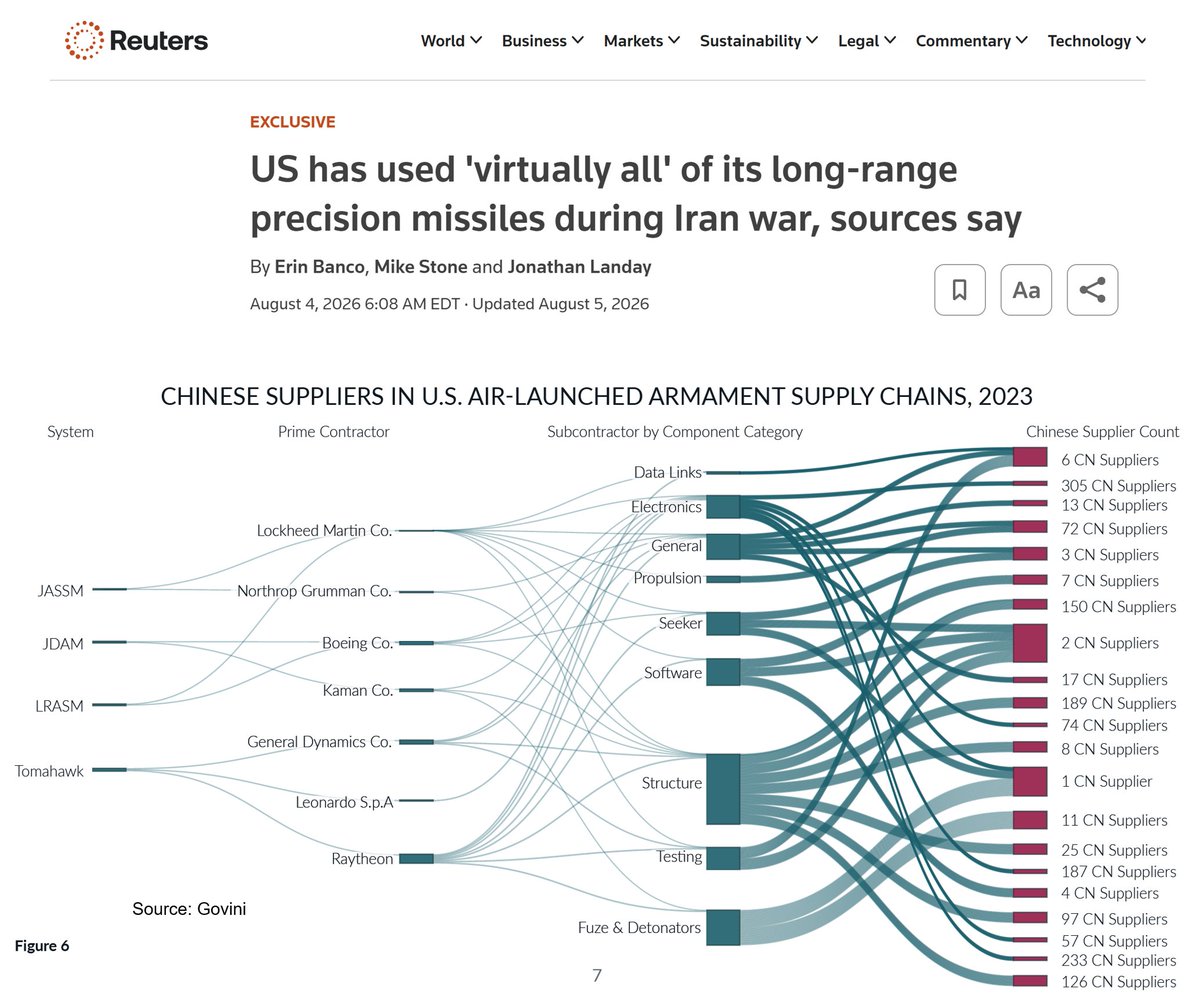1200x1006 pixels.
Task: Click the EXCLUSIVE tag
Action: (292, 122)
